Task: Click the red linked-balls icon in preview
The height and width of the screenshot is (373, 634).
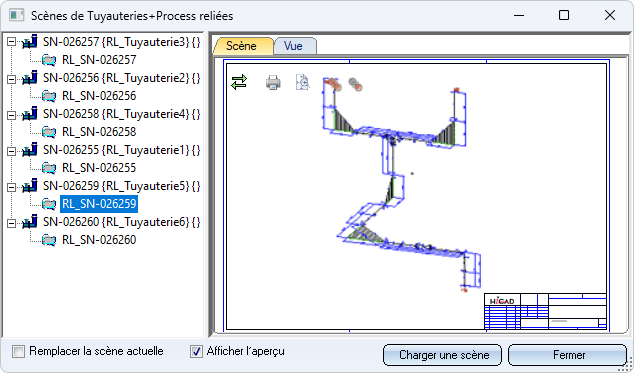Action: pyautogui.click(x=334, y=84)
